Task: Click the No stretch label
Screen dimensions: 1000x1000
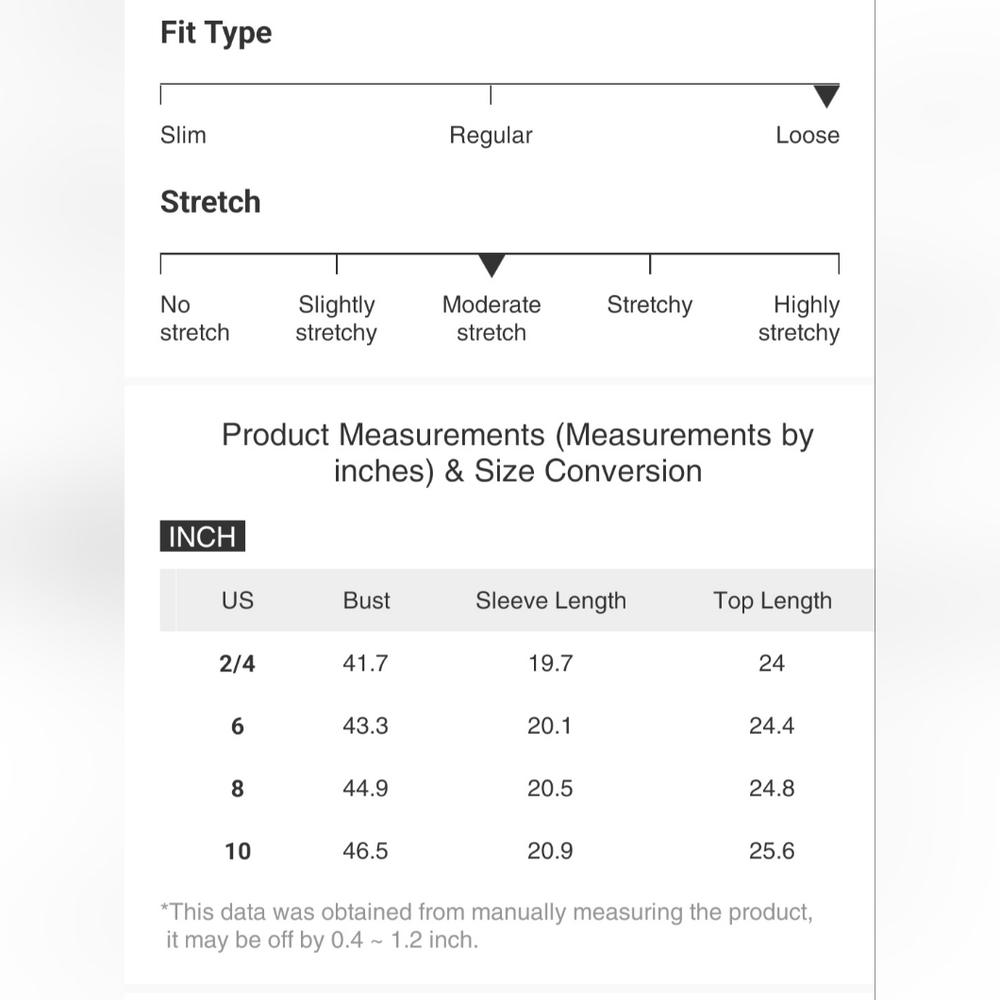Action: [x=195, y=319]
